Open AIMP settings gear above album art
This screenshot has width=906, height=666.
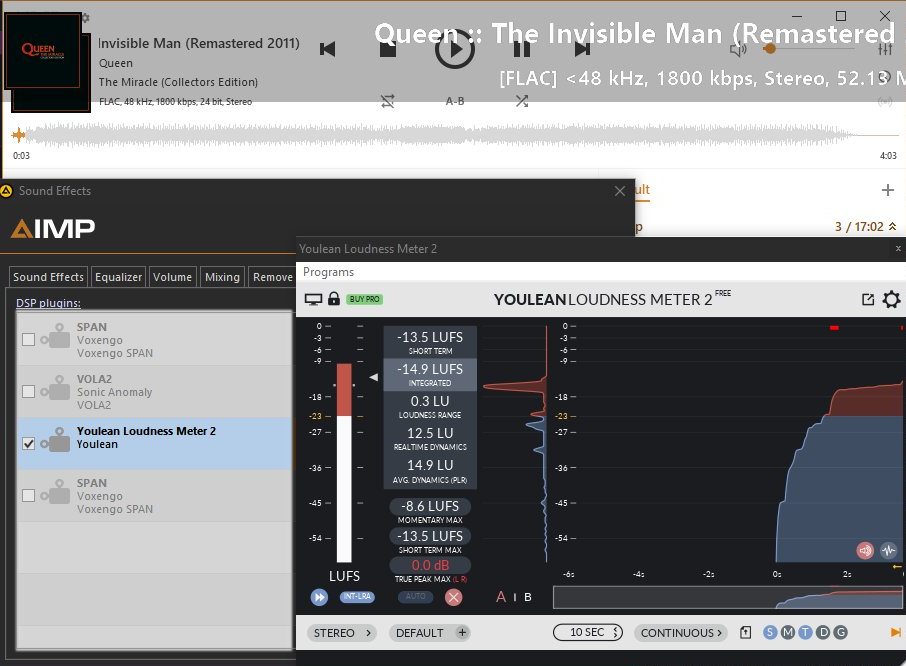(86, 18)
